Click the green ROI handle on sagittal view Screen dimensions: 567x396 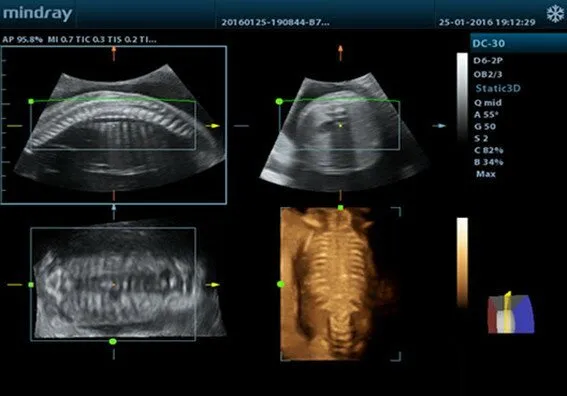coord(31,102)
